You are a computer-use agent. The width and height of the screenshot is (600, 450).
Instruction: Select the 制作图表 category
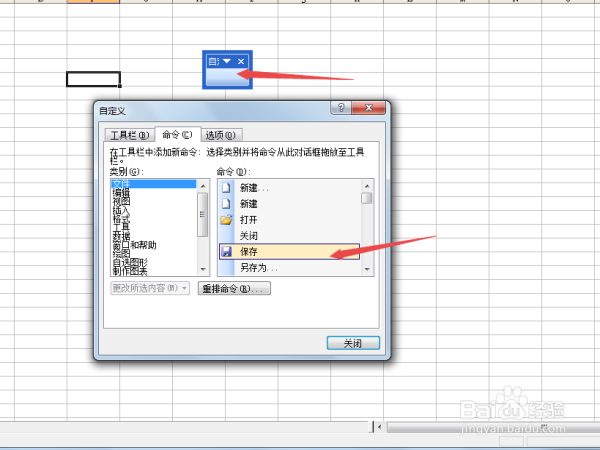(x=153, y=271)
